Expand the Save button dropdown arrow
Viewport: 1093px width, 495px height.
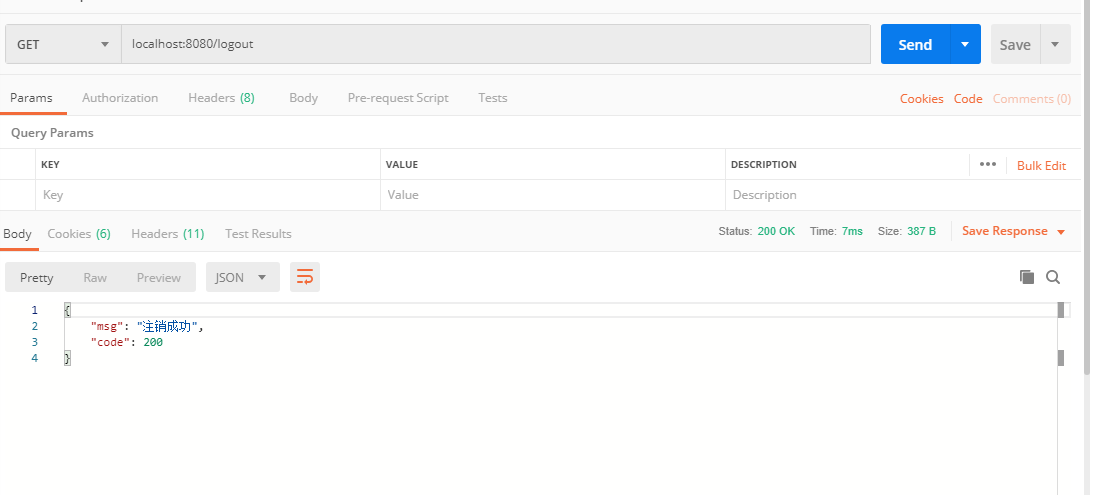(x=1055, y=44)
